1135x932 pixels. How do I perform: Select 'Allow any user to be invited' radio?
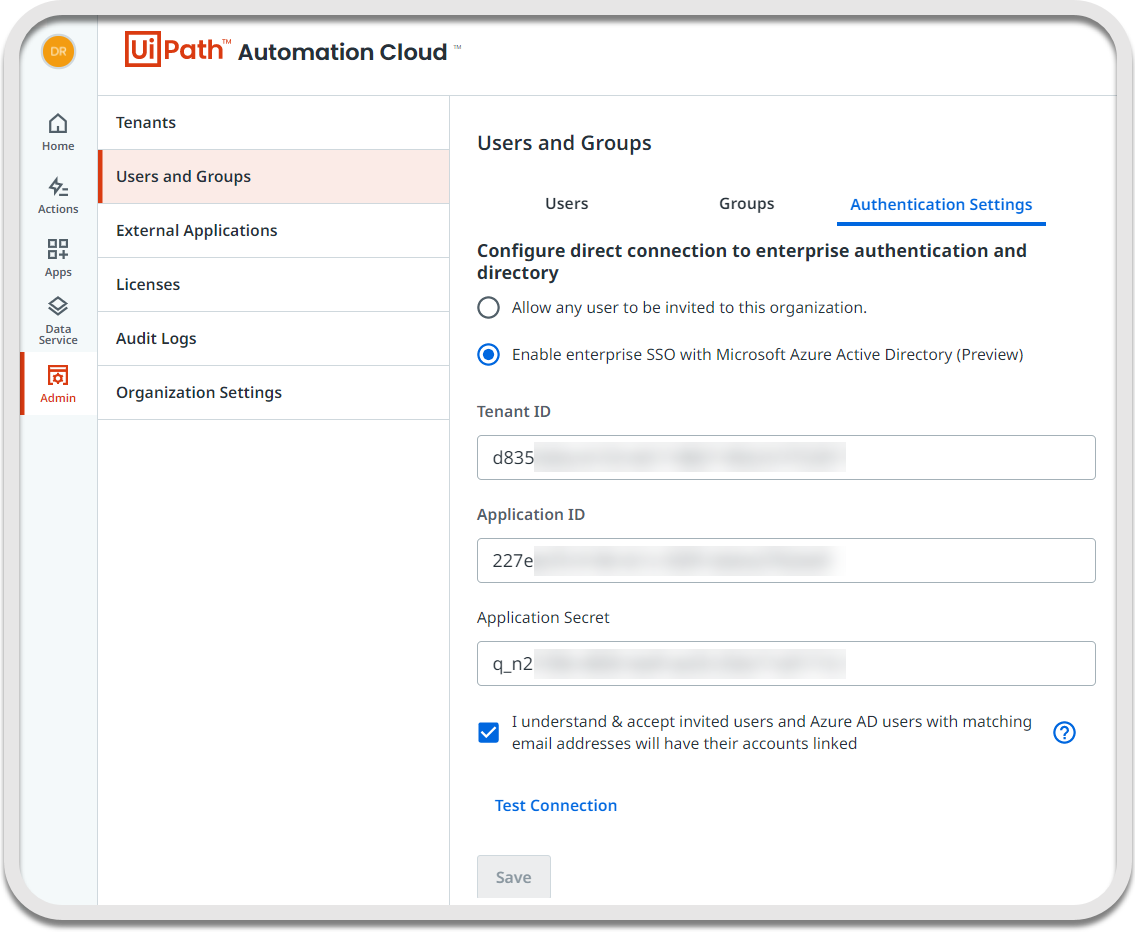pos(489,308)
